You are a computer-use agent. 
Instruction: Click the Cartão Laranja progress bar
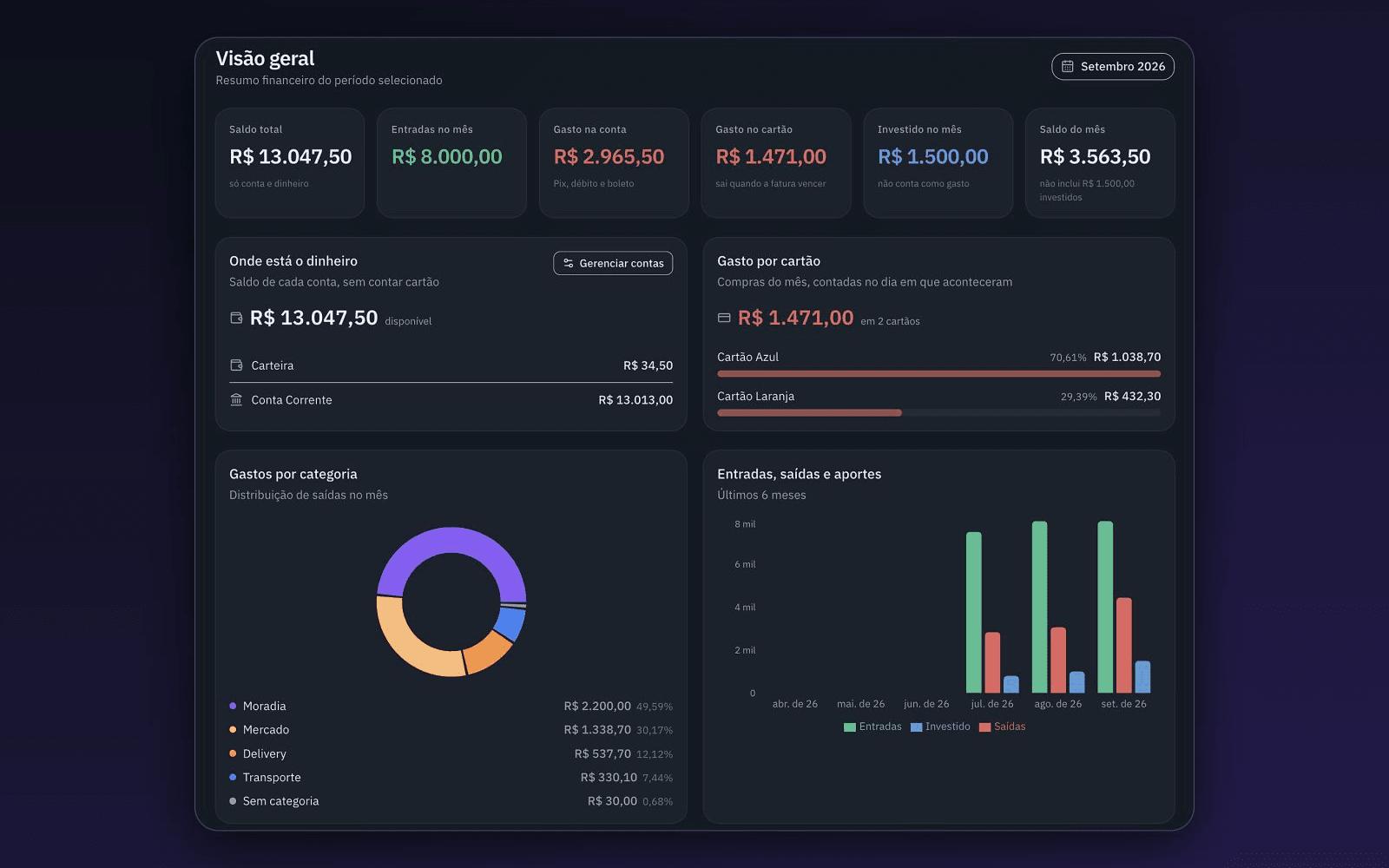point(938,413)
